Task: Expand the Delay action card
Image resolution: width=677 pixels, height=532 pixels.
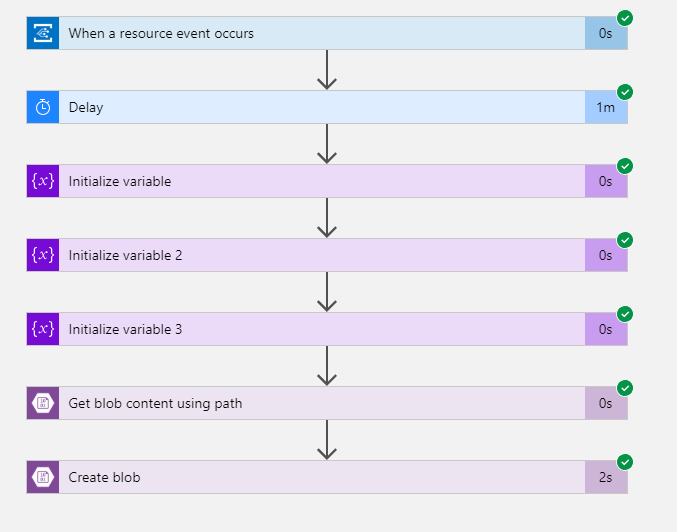Action: click(x=327, y=107)
